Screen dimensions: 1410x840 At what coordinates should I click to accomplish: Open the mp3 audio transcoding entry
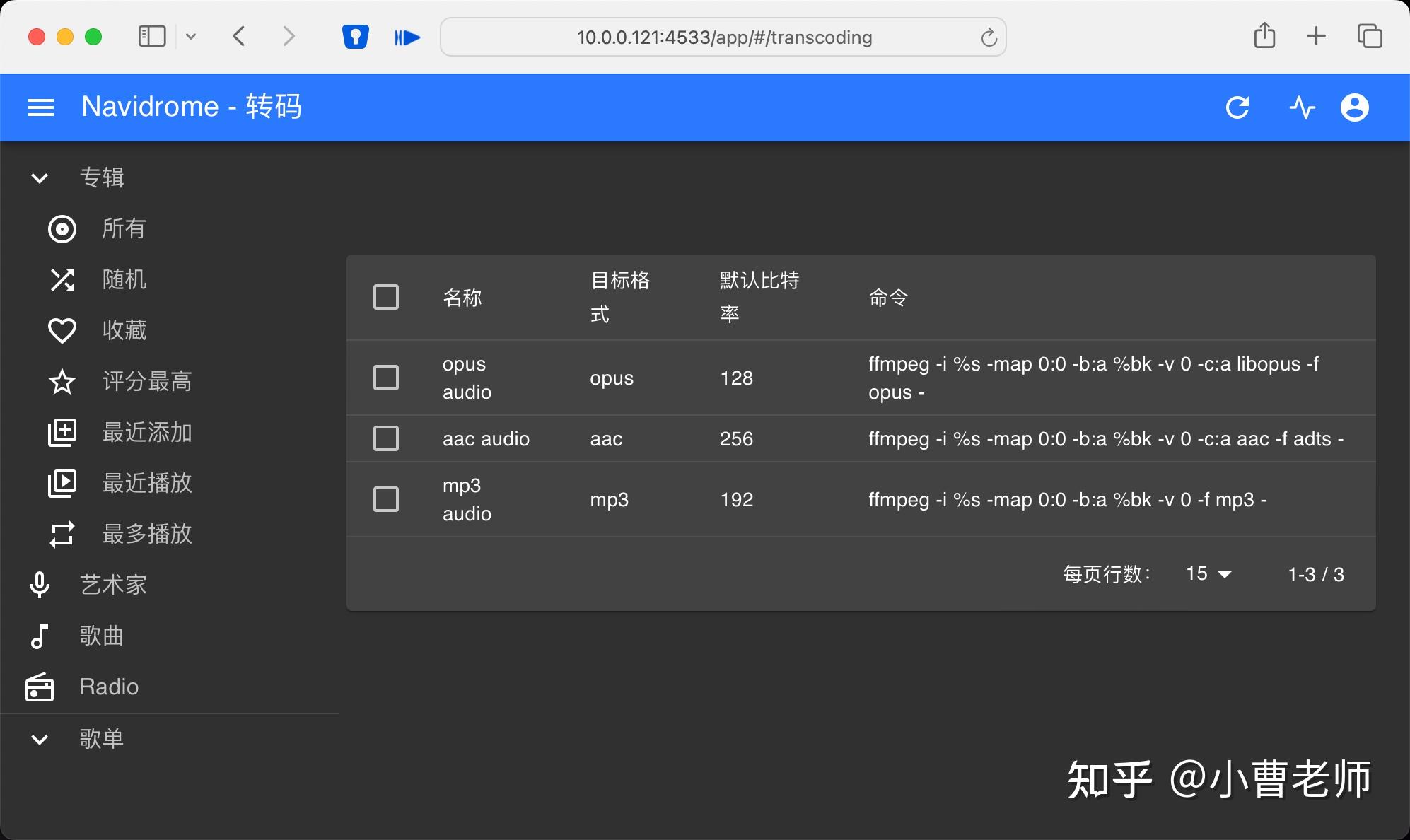click(x=466, y=499)
